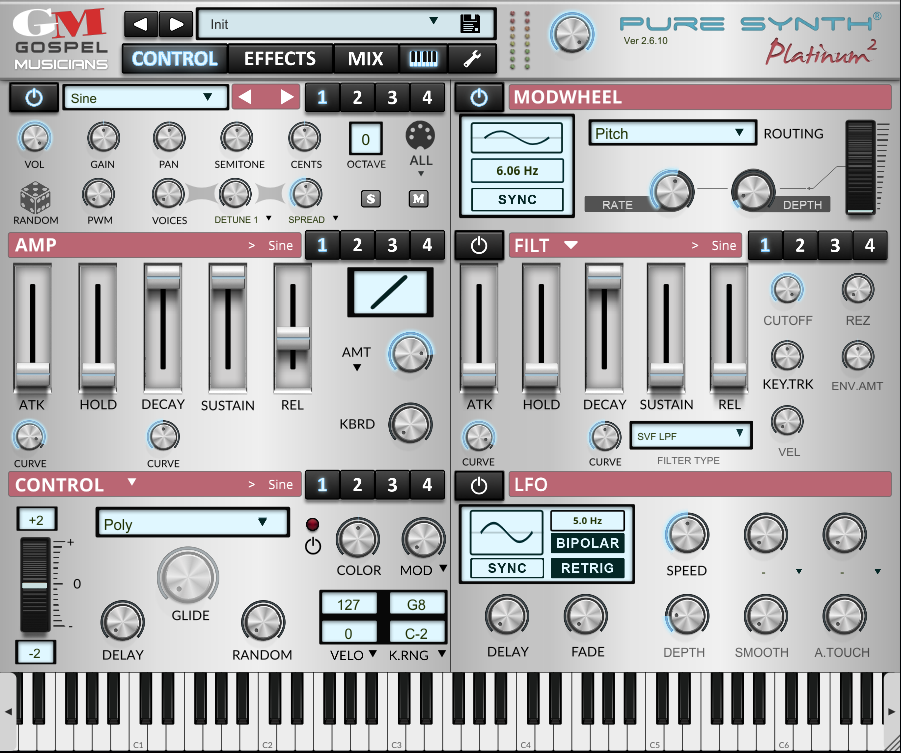Image resolution: width=901 pixels, height=753 pixels.
Task: Open the Sine oscillator waveform dropdown
Action: pyautogui.click(x=146, y=98)
